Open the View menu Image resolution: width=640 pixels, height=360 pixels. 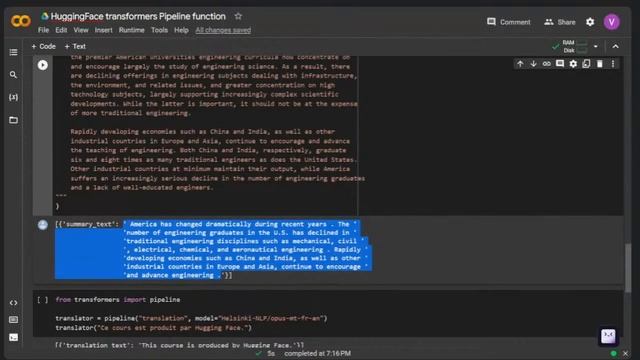pyautogui.click(x=81, y=30)
